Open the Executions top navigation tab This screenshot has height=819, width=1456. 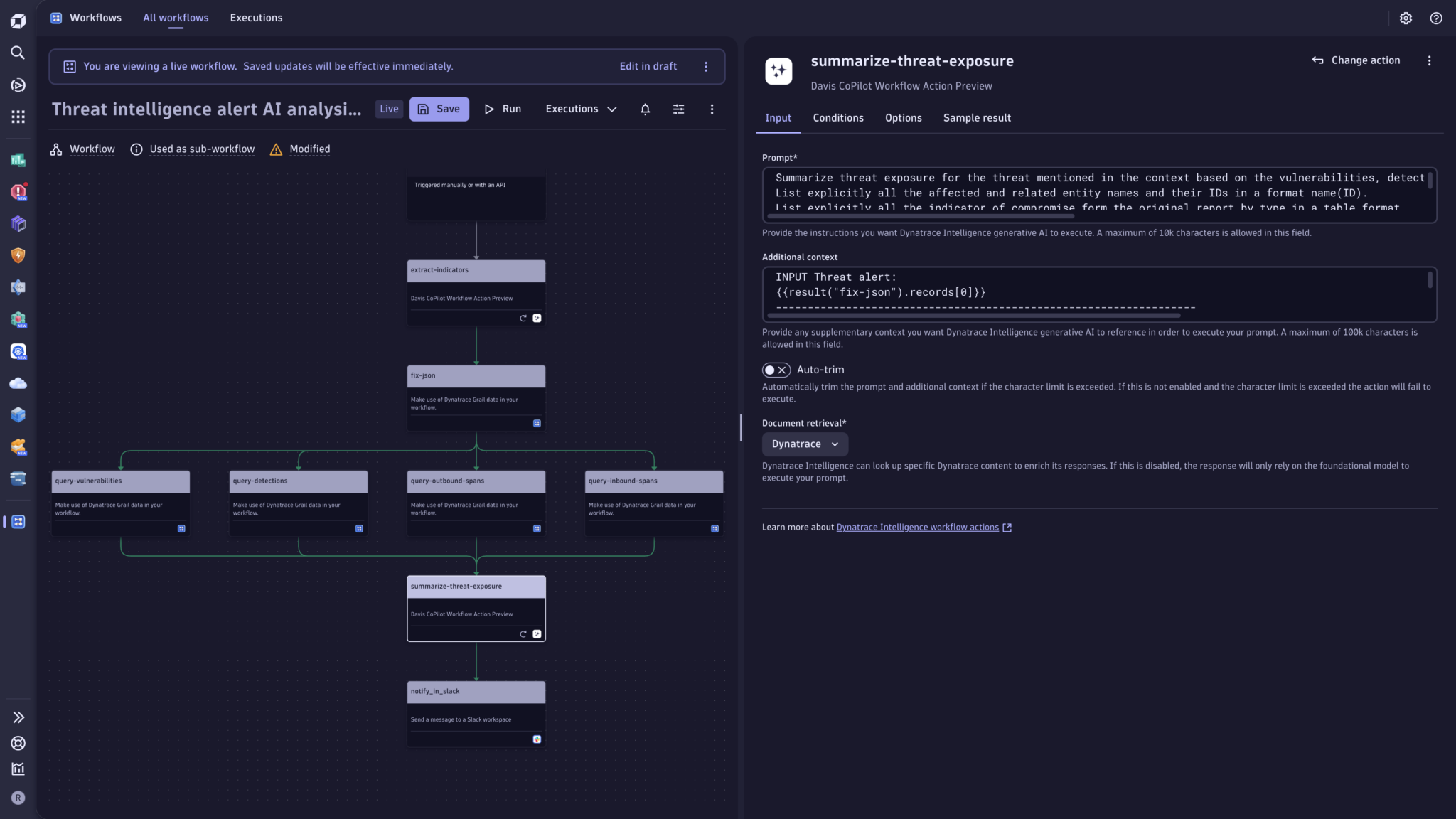(x=256, y=18)
